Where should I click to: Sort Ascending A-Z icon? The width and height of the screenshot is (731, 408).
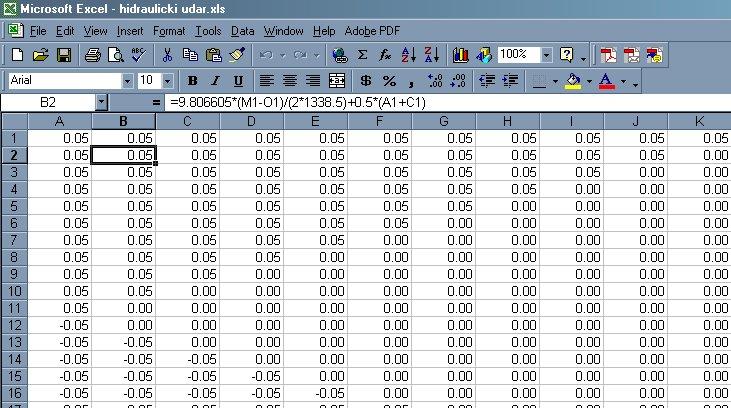pos(408,55)
